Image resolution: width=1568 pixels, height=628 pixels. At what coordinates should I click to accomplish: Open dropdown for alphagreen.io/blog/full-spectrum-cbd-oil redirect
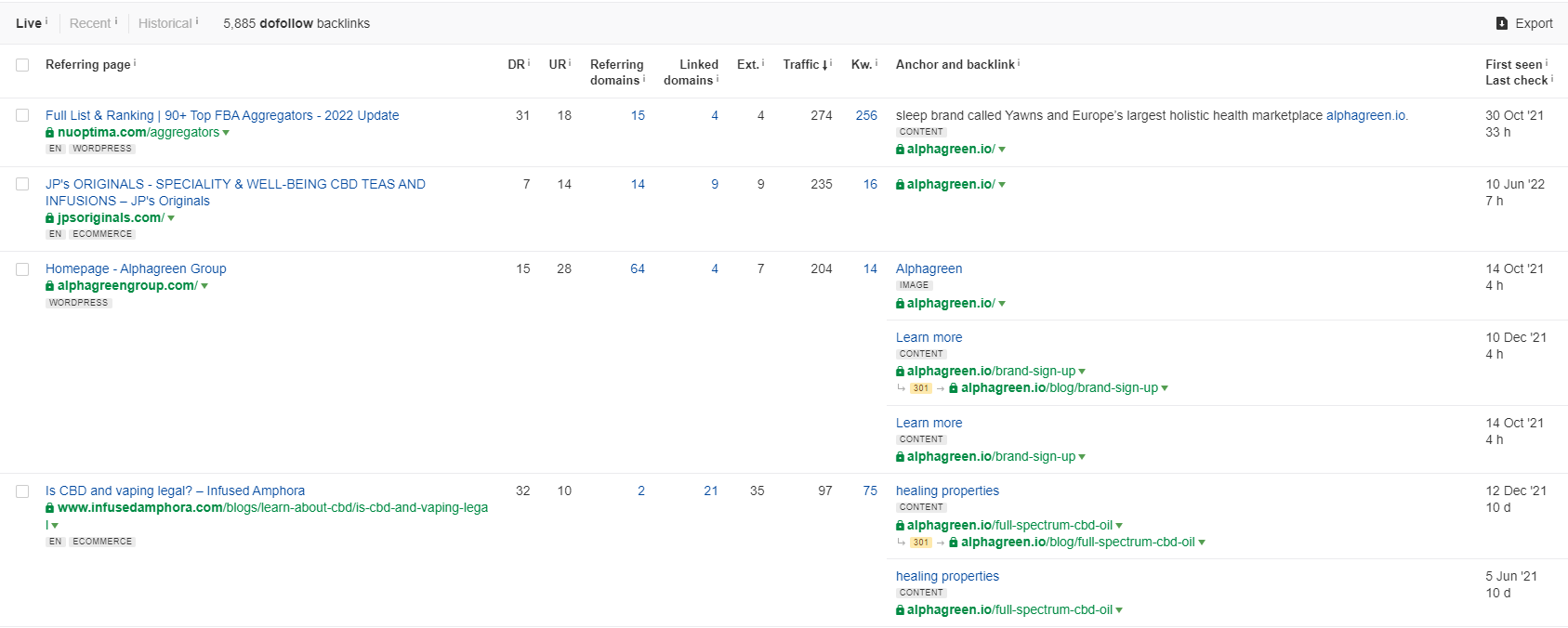click(1202, 543)
